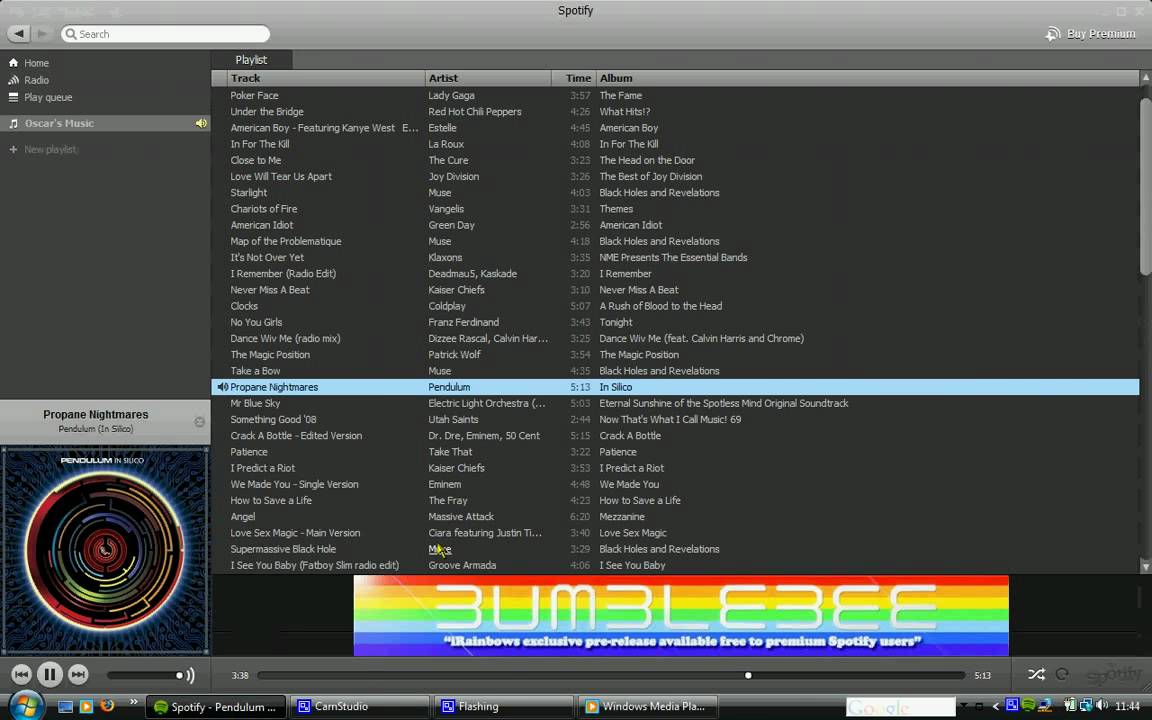1152x720 pixels.
Task: Go forward with the navigation arrow
Action: pyautogui.click(x=43, y=34)
